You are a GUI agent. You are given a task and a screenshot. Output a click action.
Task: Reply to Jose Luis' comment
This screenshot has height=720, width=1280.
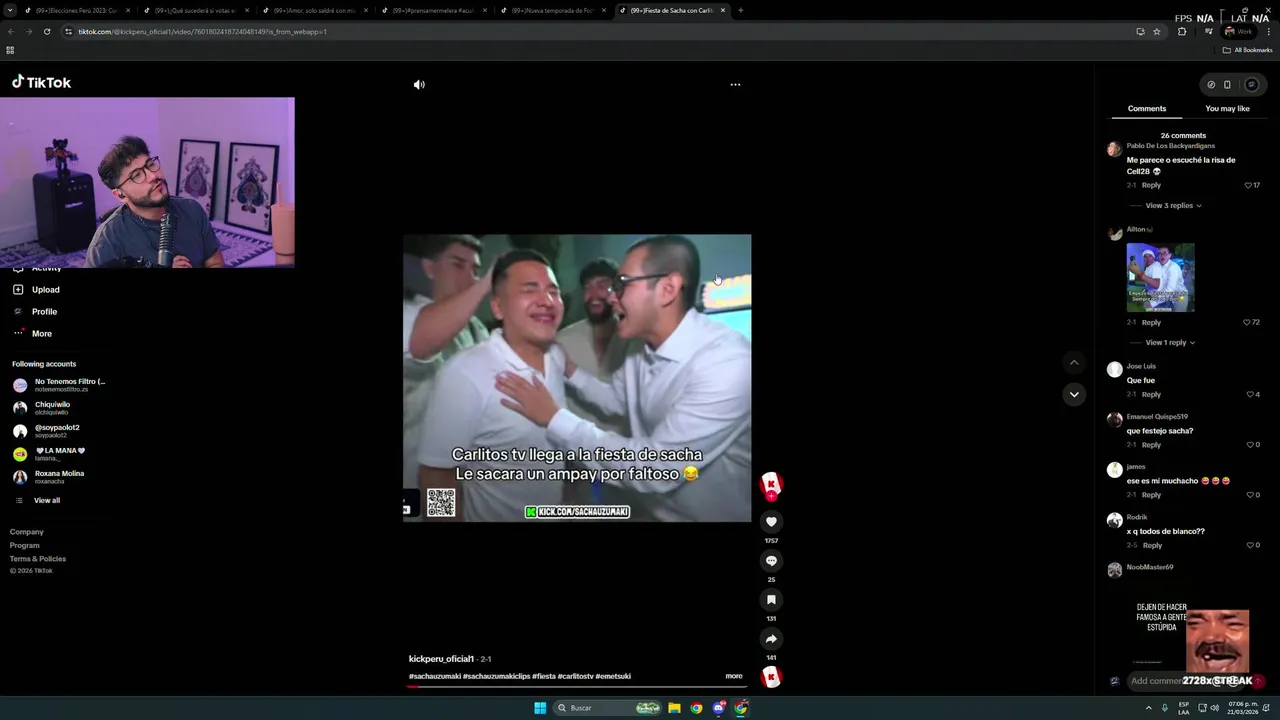point(1151,394)
